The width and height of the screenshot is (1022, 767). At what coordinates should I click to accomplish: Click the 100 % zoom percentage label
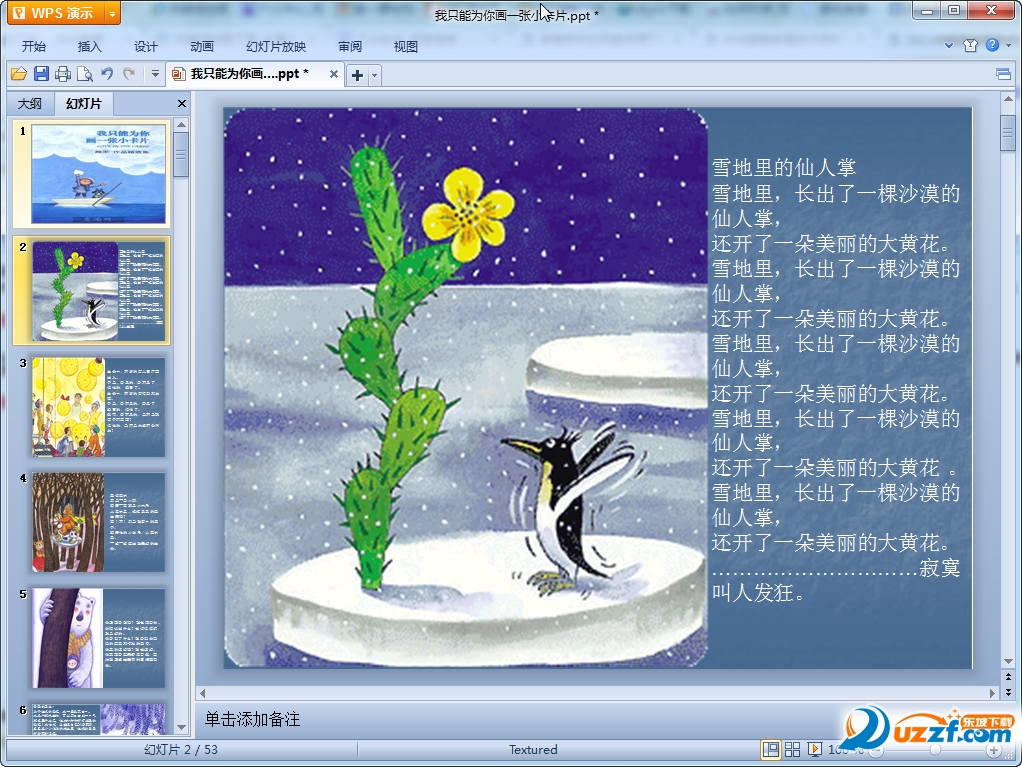pos(845,750)
